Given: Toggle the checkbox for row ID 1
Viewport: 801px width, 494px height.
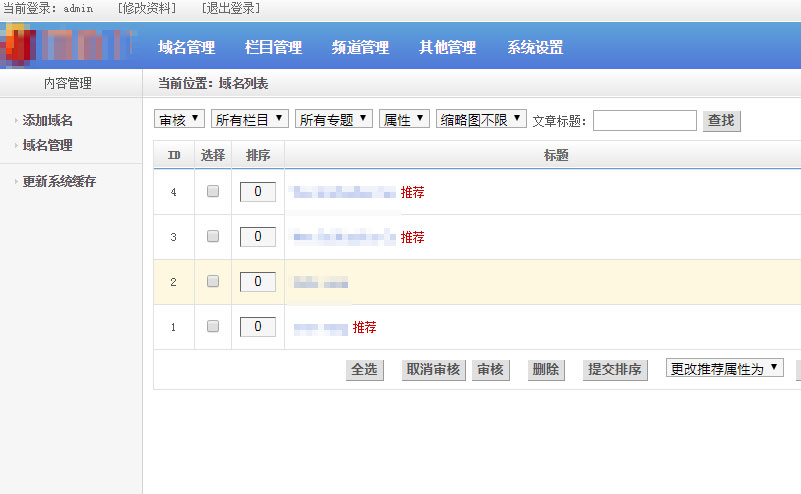Looking at the screenshot, I should tap(213, 326).
